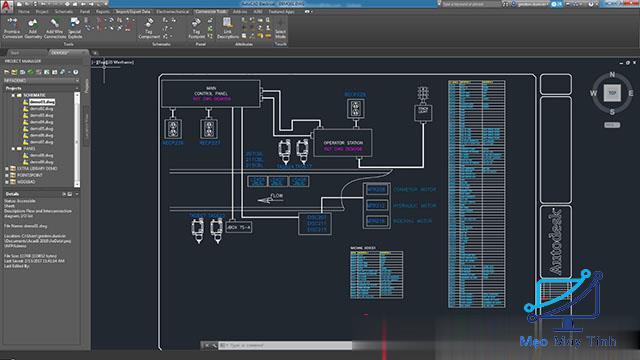This screenshot has height=360, width=640.
Task: Collapse the PANEL folder in project tree
Action: tap(13, 149)
